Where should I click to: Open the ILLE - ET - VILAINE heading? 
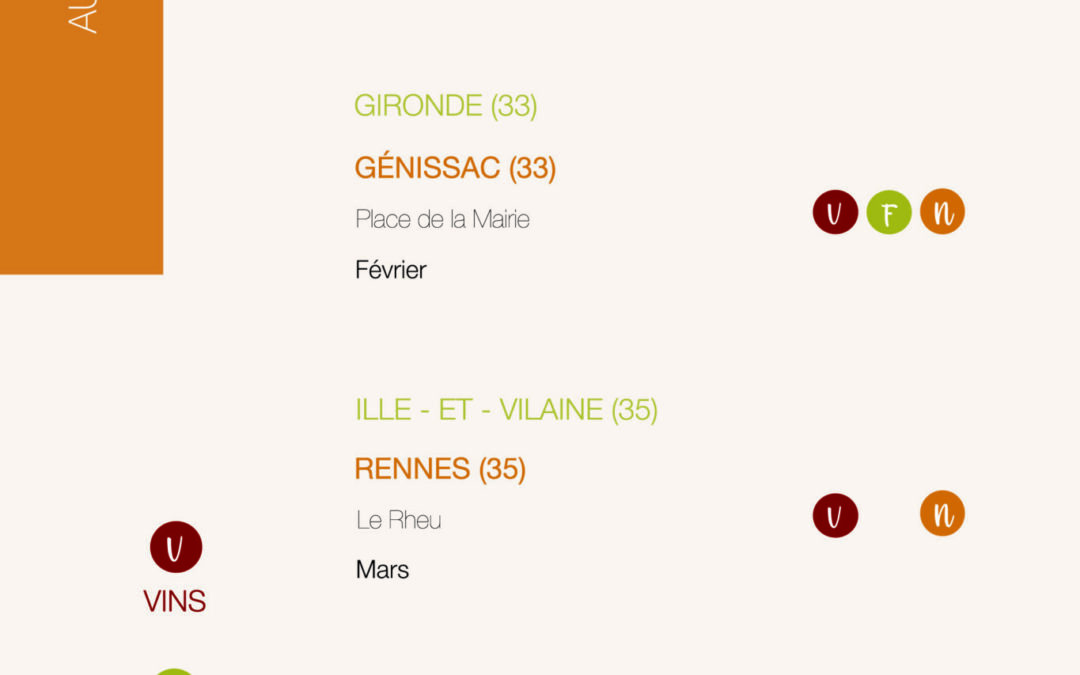(506, 410)
